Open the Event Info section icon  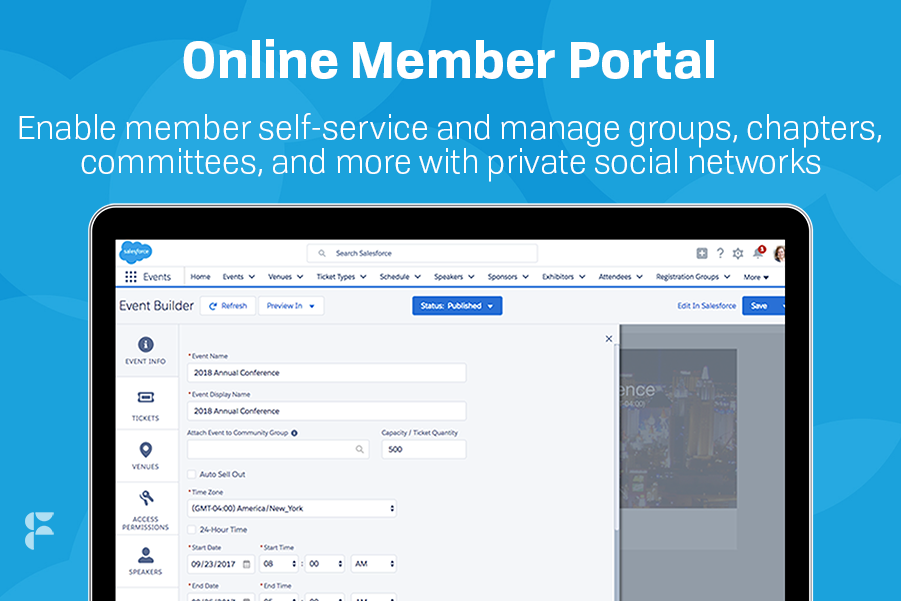[145, 343]
